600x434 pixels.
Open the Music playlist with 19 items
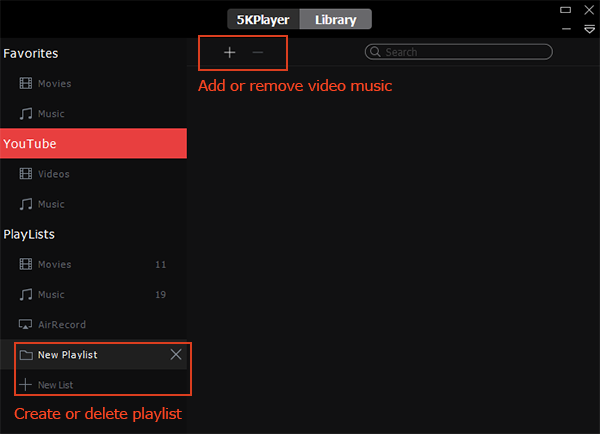coord(93,294)
